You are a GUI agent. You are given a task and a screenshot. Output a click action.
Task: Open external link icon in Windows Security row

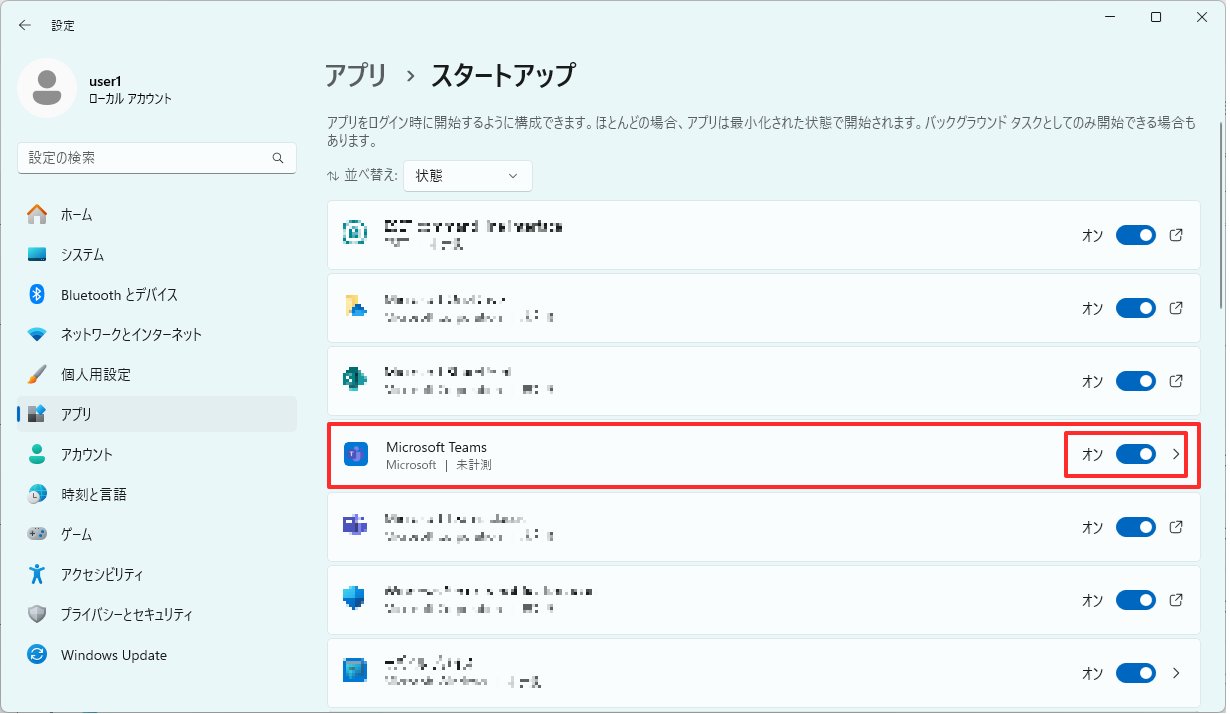1177,600
